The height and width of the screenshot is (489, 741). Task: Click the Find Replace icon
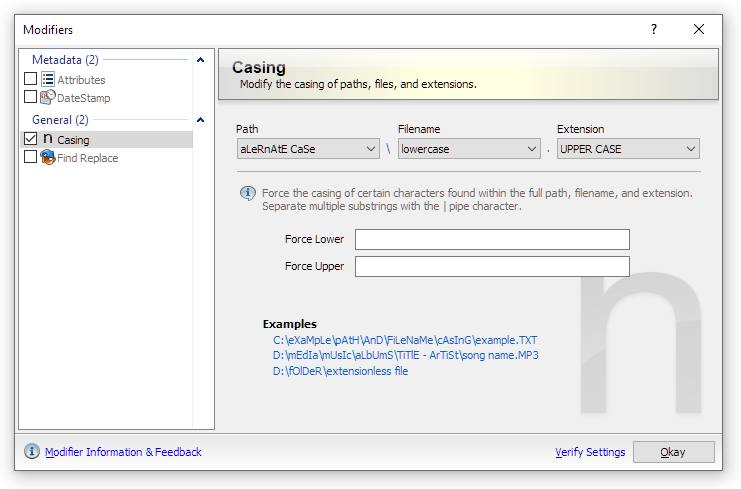47,158
